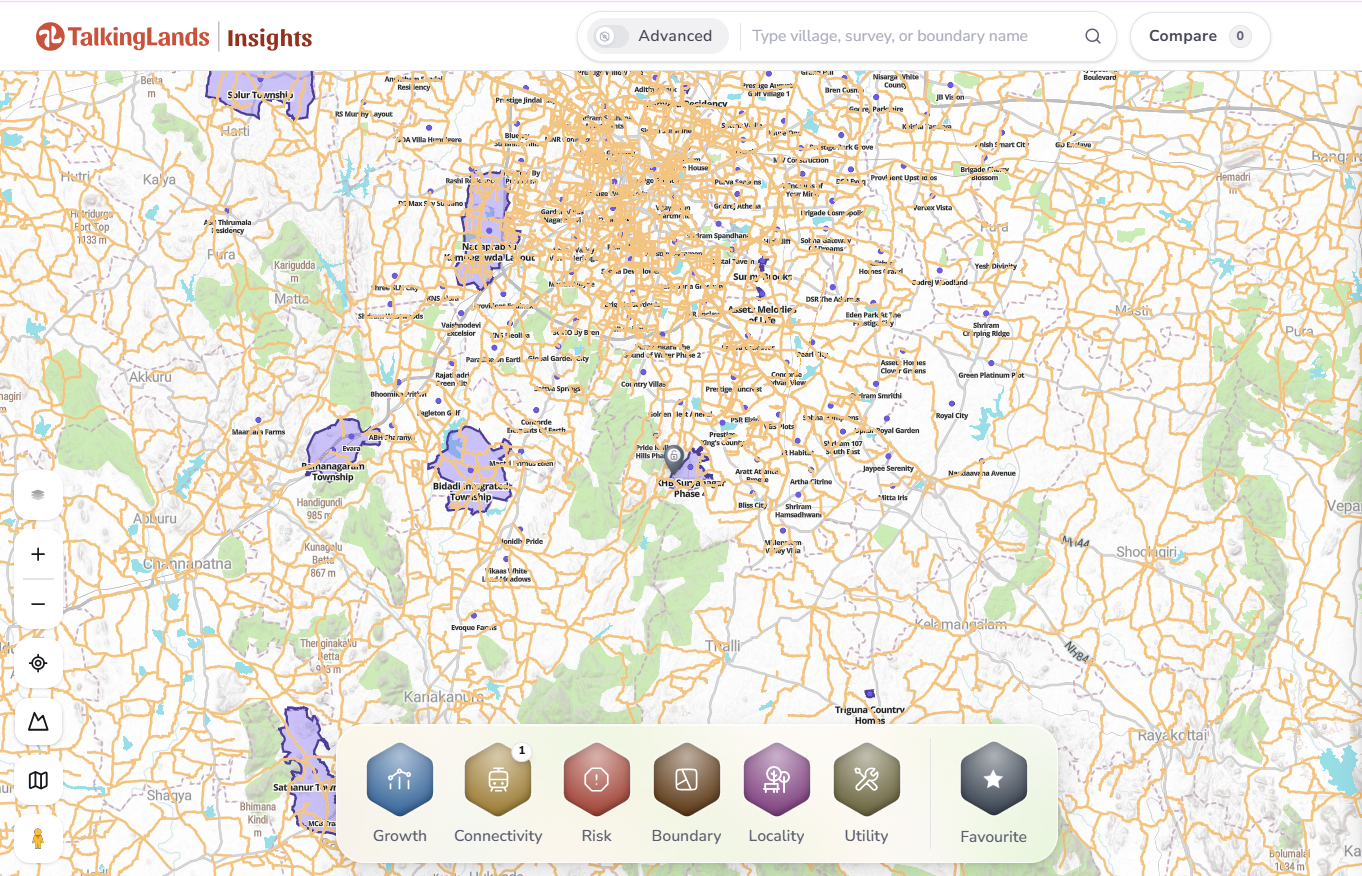Open the Favourite star hexagon
Image resolution: width=1362 pixels, height=876 pixels.
click(993, 780)
